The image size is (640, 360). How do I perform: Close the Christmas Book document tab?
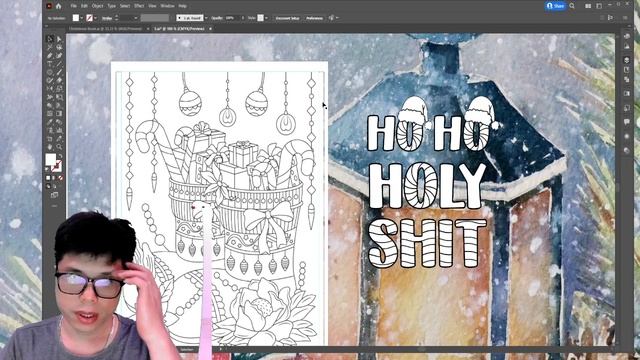148,29
